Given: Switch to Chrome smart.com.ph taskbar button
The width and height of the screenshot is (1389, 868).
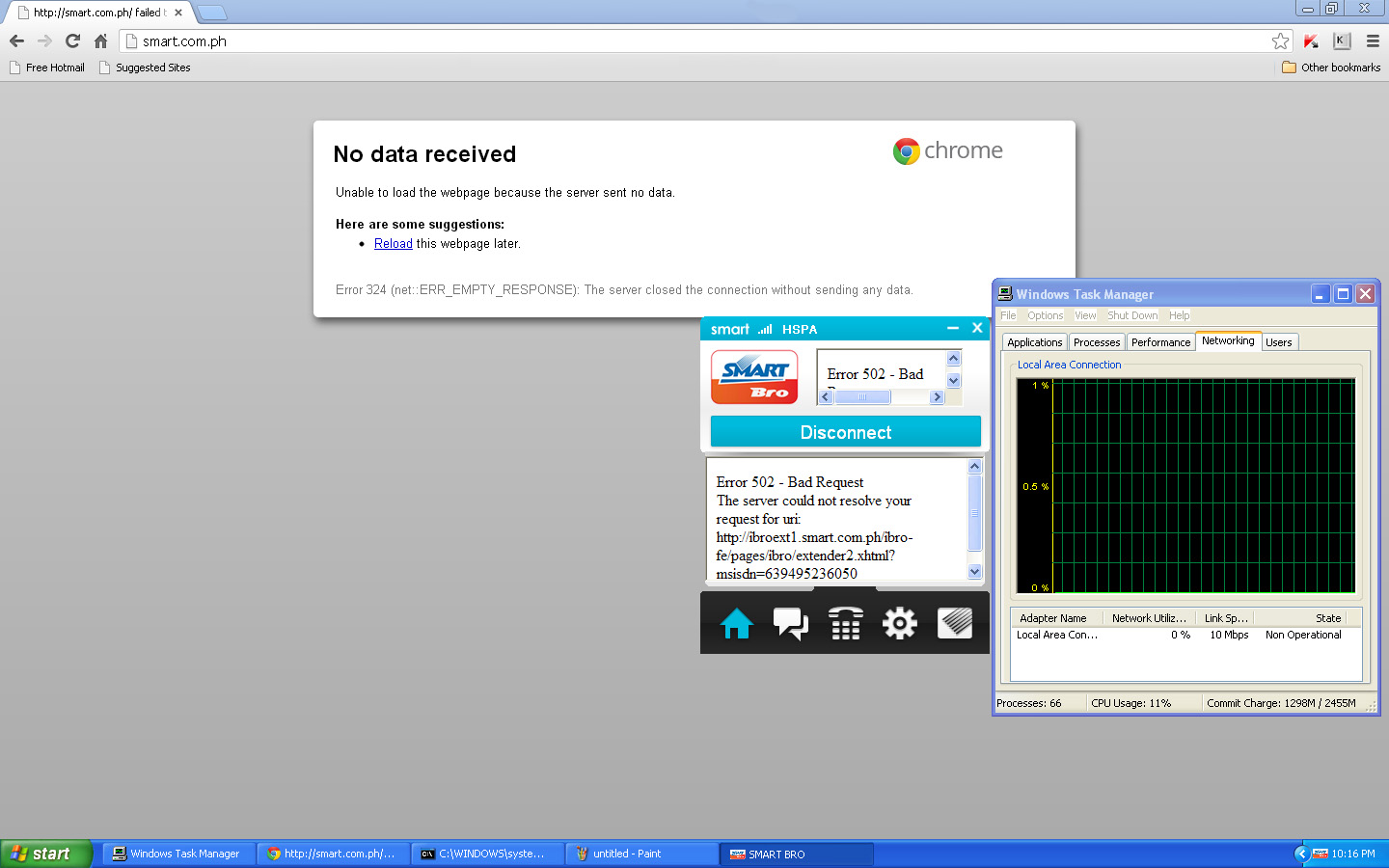Looking at the screenshot, I should [333, 854].
